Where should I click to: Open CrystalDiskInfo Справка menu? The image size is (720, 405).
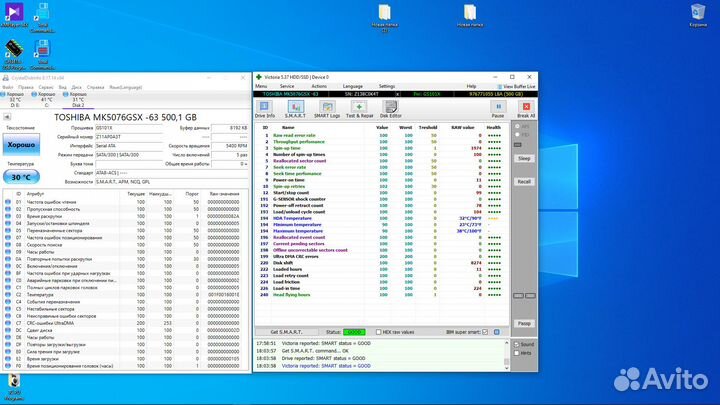pyautogui.click(x=96, y=87)
